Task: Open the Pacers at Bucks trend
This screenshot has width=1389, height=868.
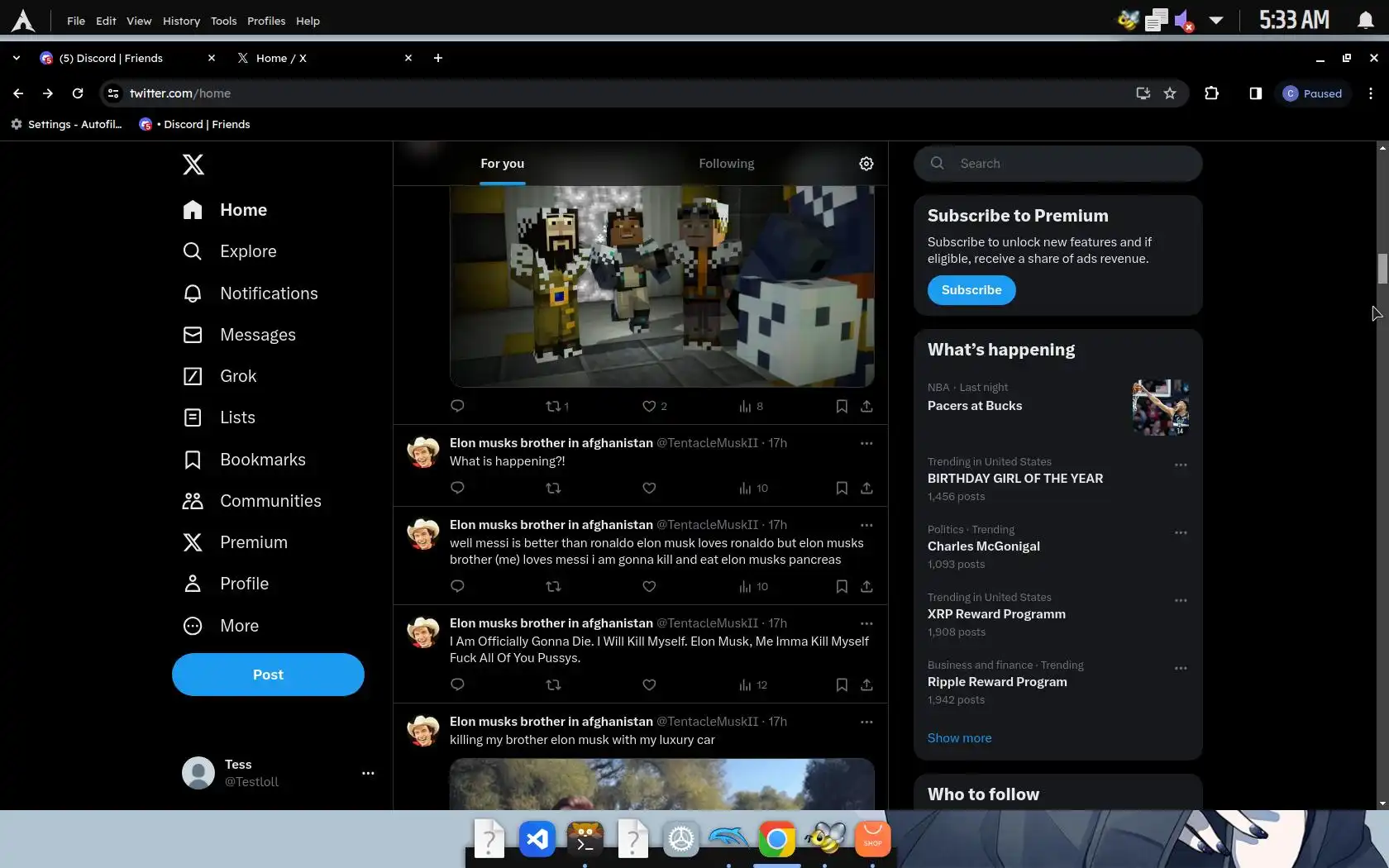Action: (x=1057, y=407)
